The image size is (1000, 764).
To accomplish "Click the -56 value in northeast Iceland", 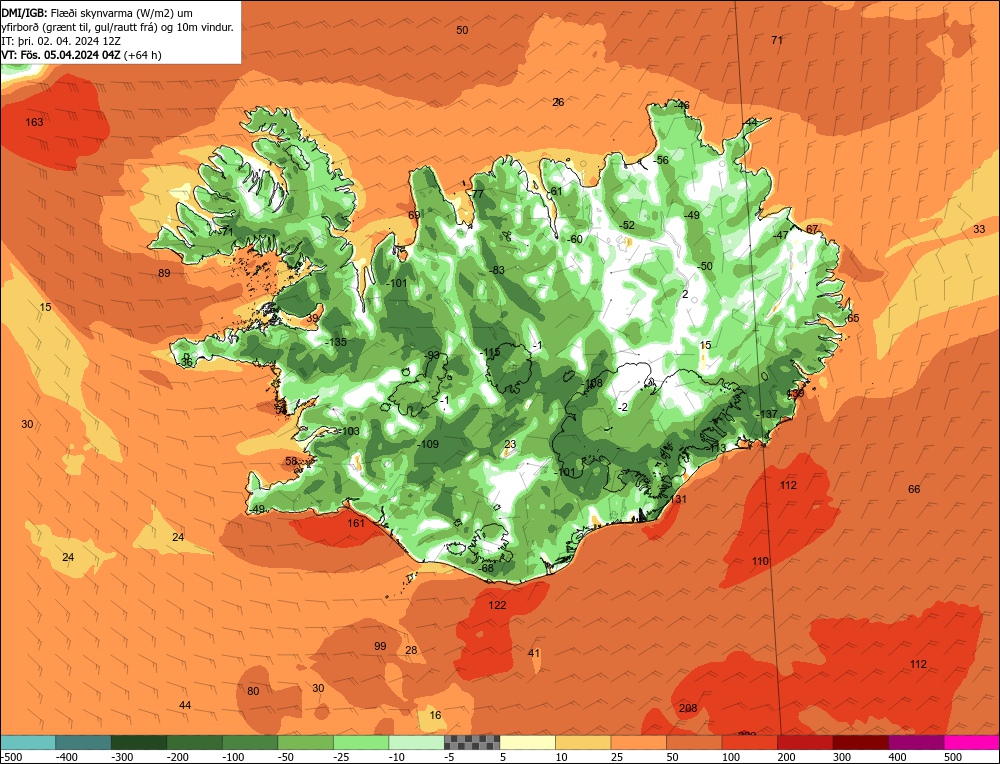I will pyautogui.click(x=661, y=160).
